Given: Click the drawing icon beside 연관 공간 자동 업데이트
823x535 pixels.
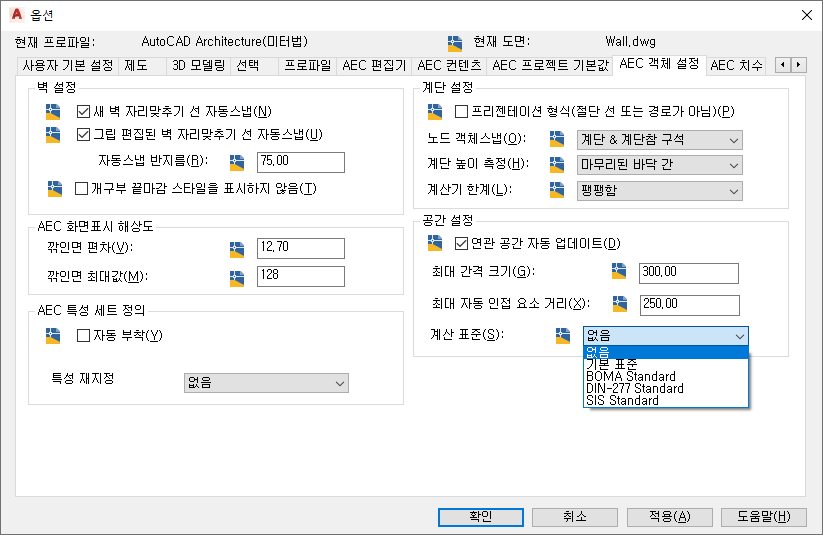Looking at the screenshot, I should [435, 243].
